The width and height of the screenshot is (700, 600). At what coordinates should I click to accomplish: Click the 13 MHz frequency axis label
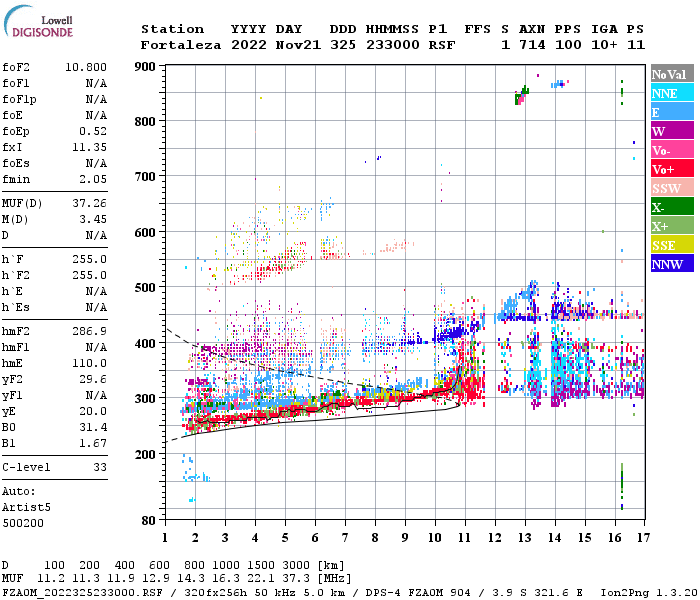tap(525, 538)
